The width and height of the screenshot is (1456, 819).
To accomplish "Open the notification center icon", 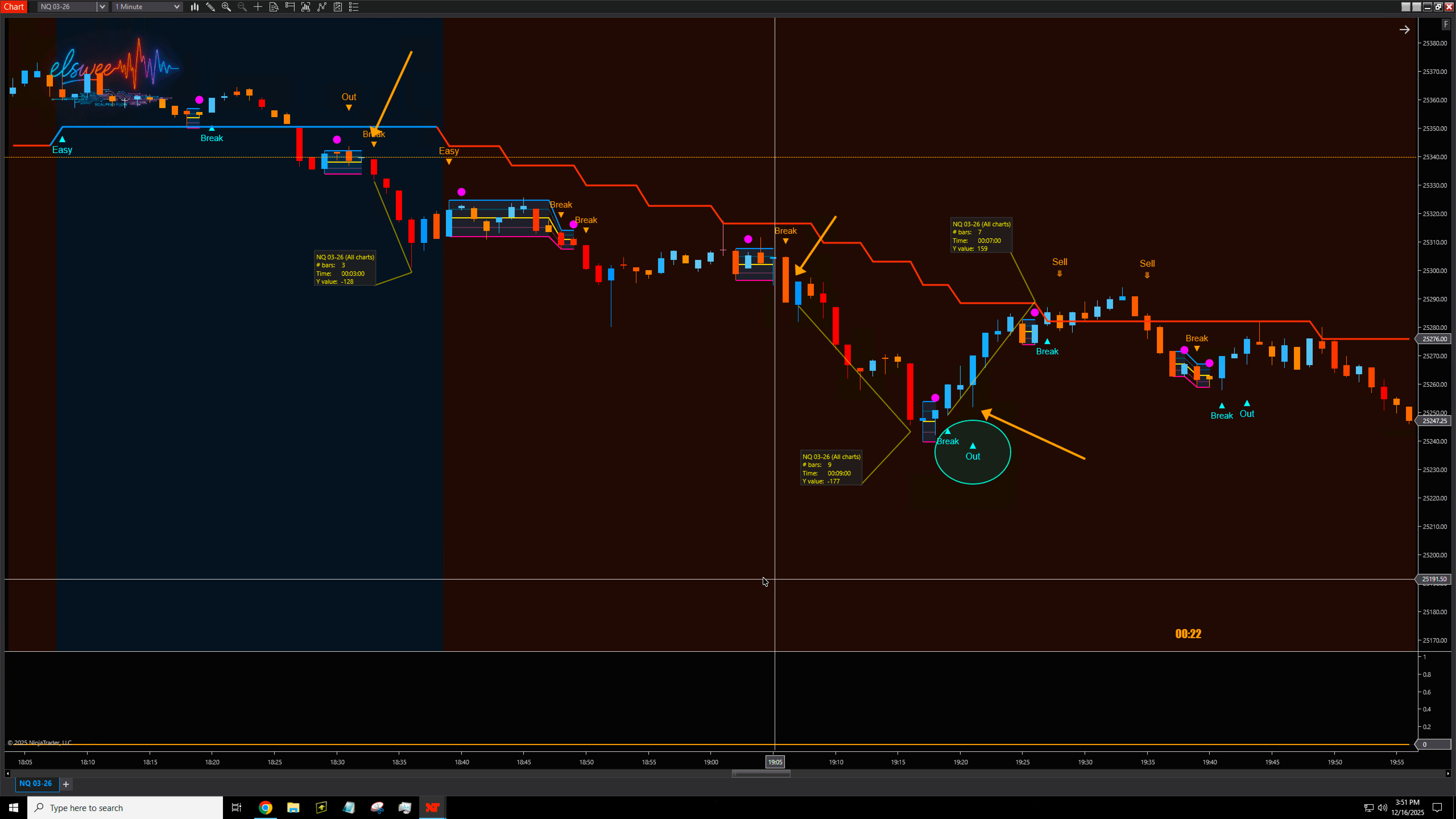I will pyautogui.click(x=1437, y=808).
